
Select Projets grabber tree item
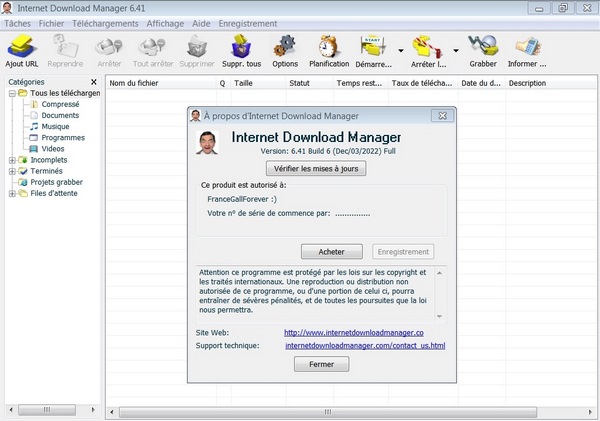point(56,182)
